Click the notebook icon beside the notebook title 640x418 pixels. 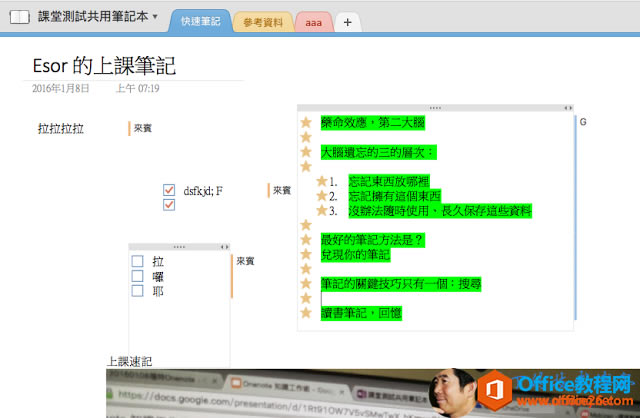[20, 17]
